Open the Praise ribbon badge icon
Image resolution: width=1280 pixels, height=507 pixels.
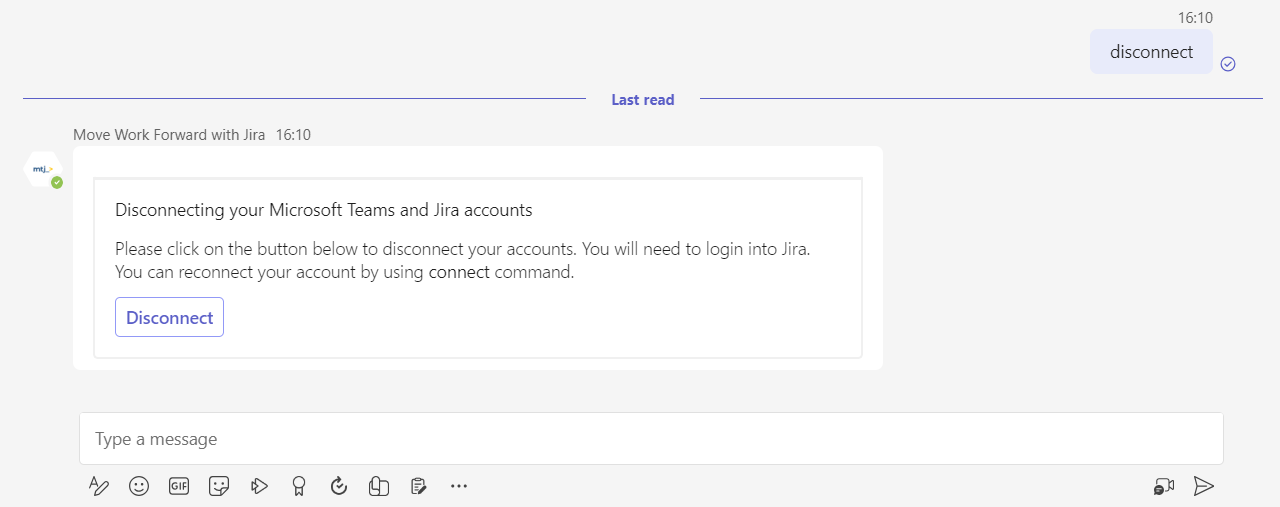[298, 486]
